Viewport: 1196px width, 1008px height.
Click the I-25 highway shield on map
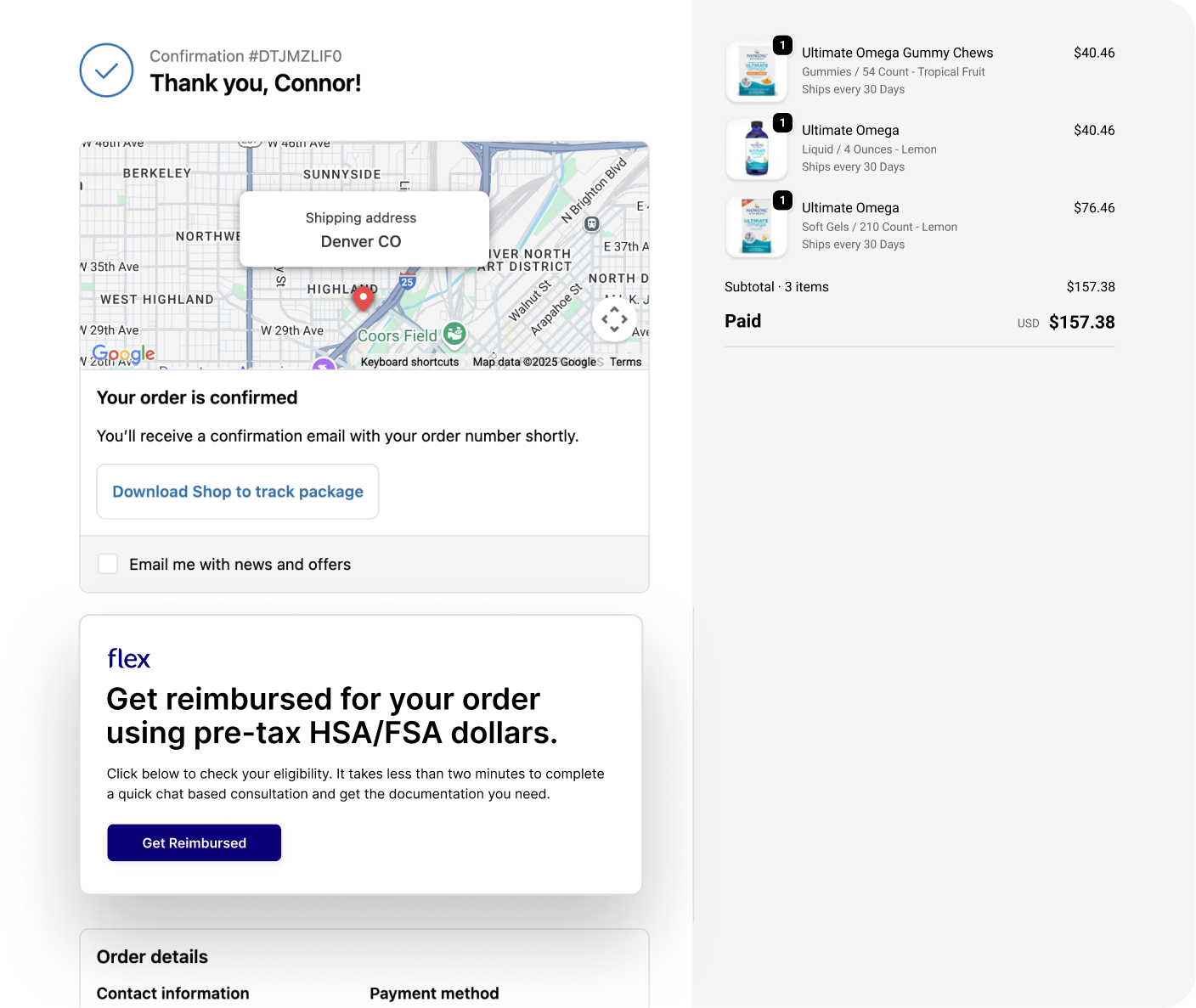tap(407, 282)
